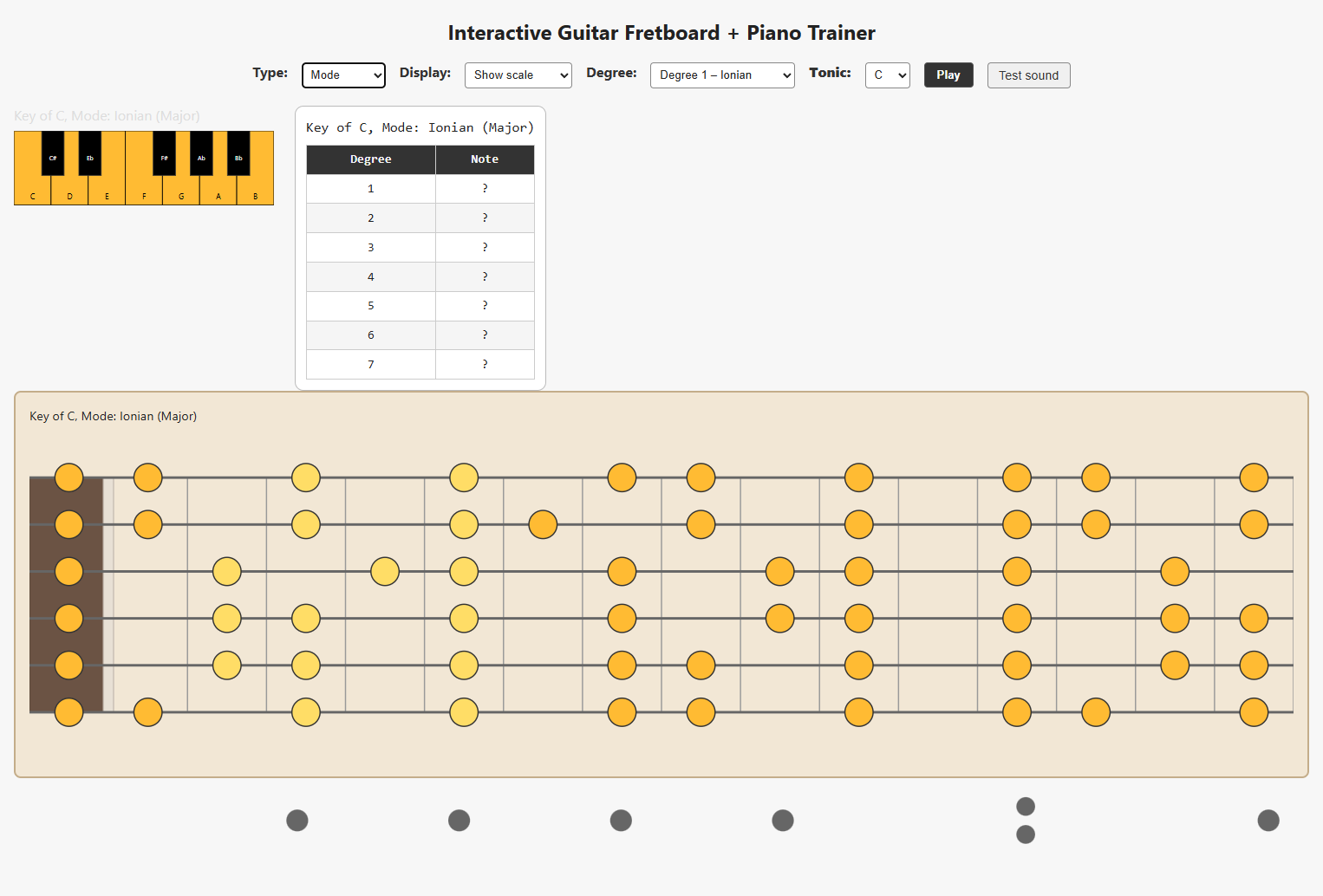Click the open-string note on the top string
Screen dimensions: 1323x896
69,477
